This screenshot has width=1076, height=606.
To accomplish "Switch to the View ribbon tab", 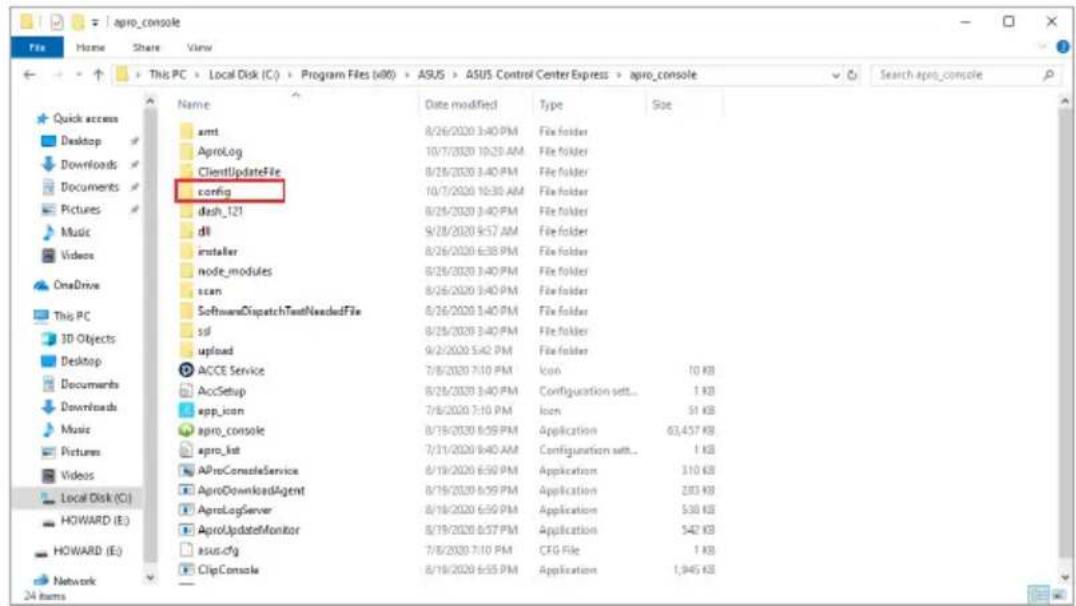I will [199, 47].
